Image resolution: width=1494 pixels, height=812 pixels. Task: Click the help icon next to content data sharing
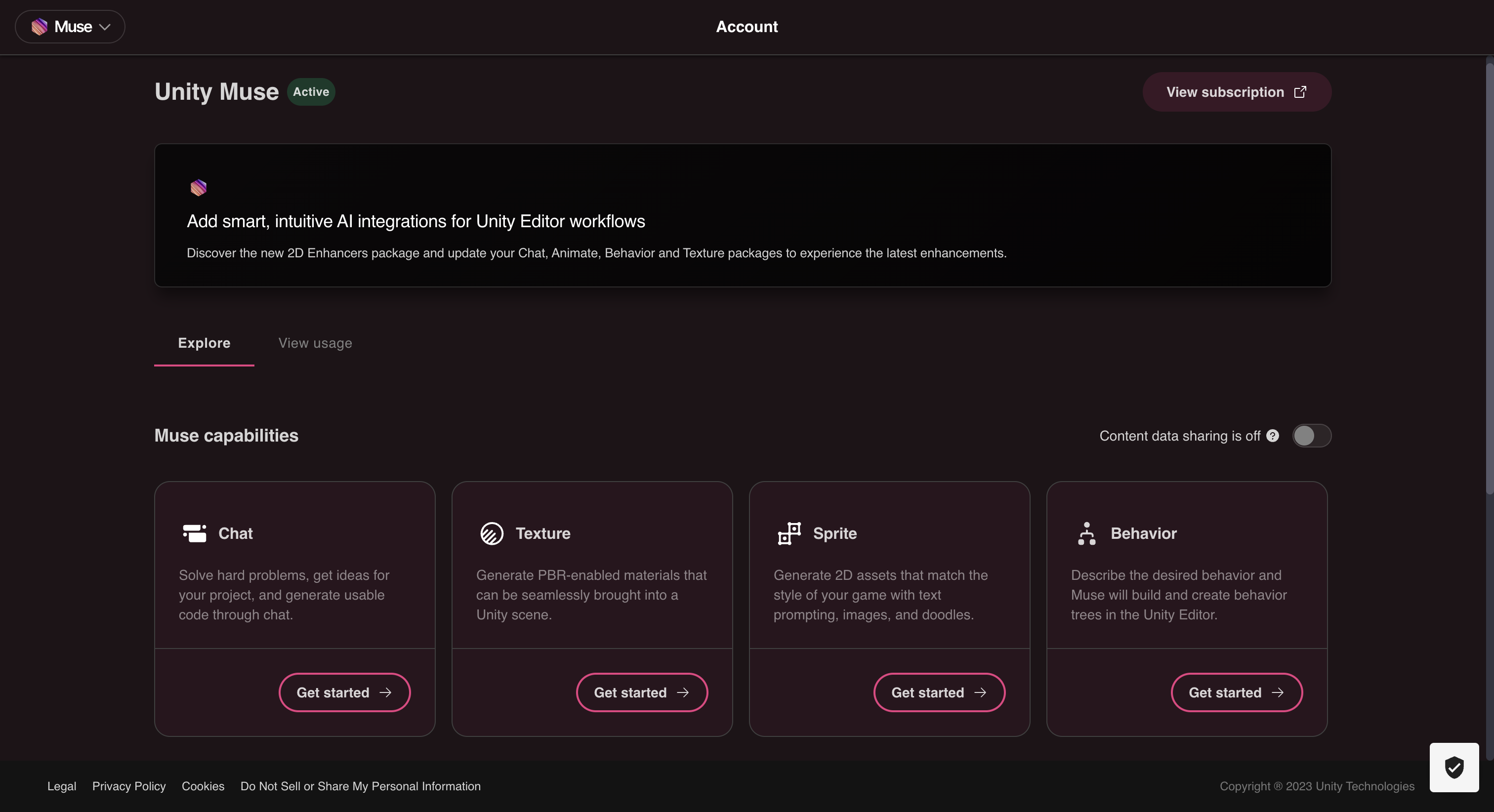[1273, 436]
